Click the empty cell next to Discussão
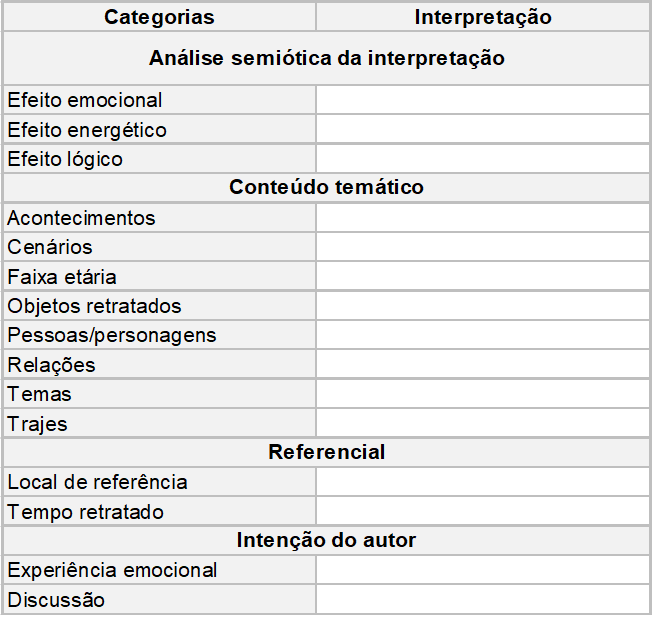 click(482, 600)
